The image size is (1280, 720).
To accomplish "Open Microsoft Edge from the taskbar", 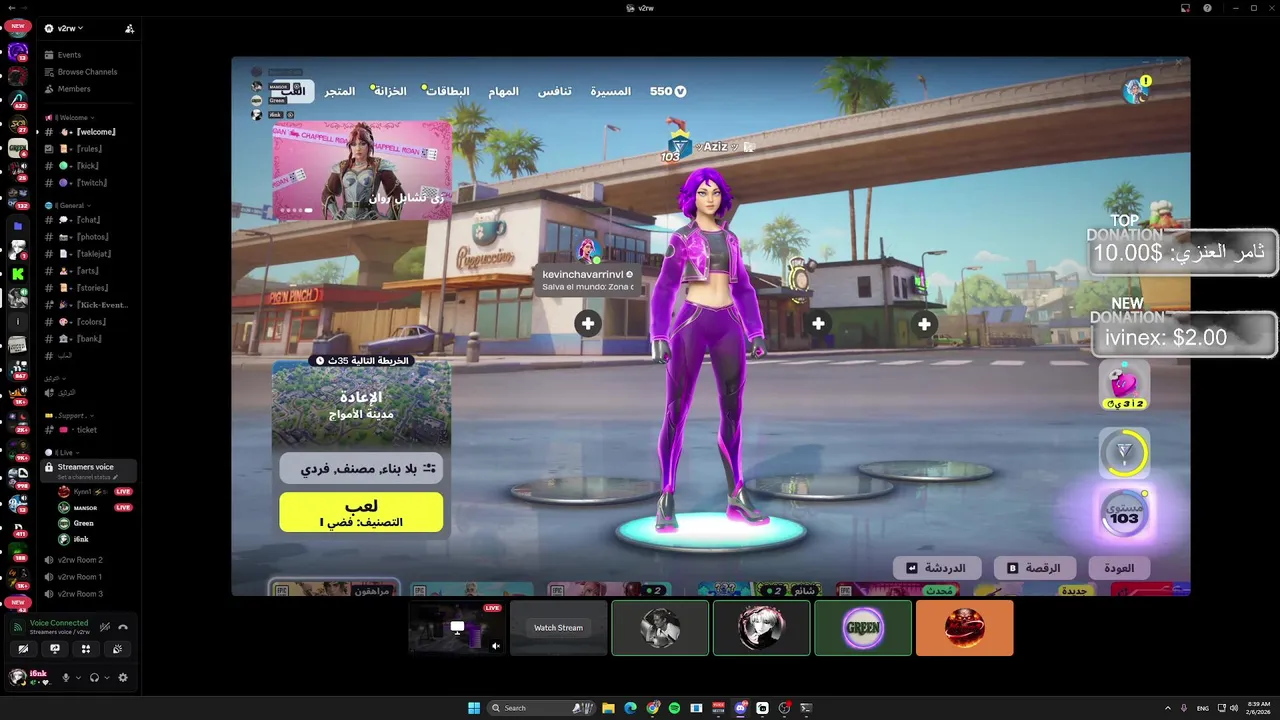I will (630, 708).
